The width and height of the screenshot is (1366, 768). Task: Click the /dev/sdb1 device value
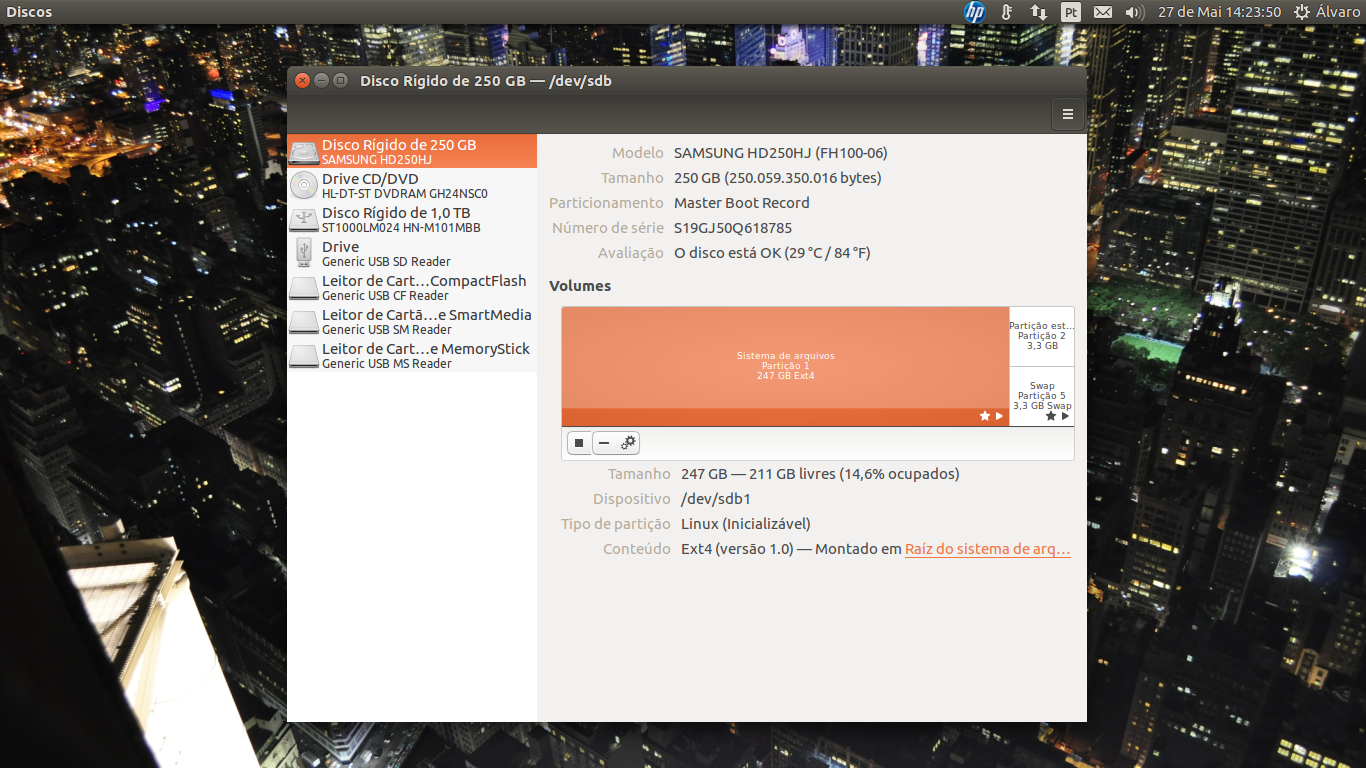716,499
